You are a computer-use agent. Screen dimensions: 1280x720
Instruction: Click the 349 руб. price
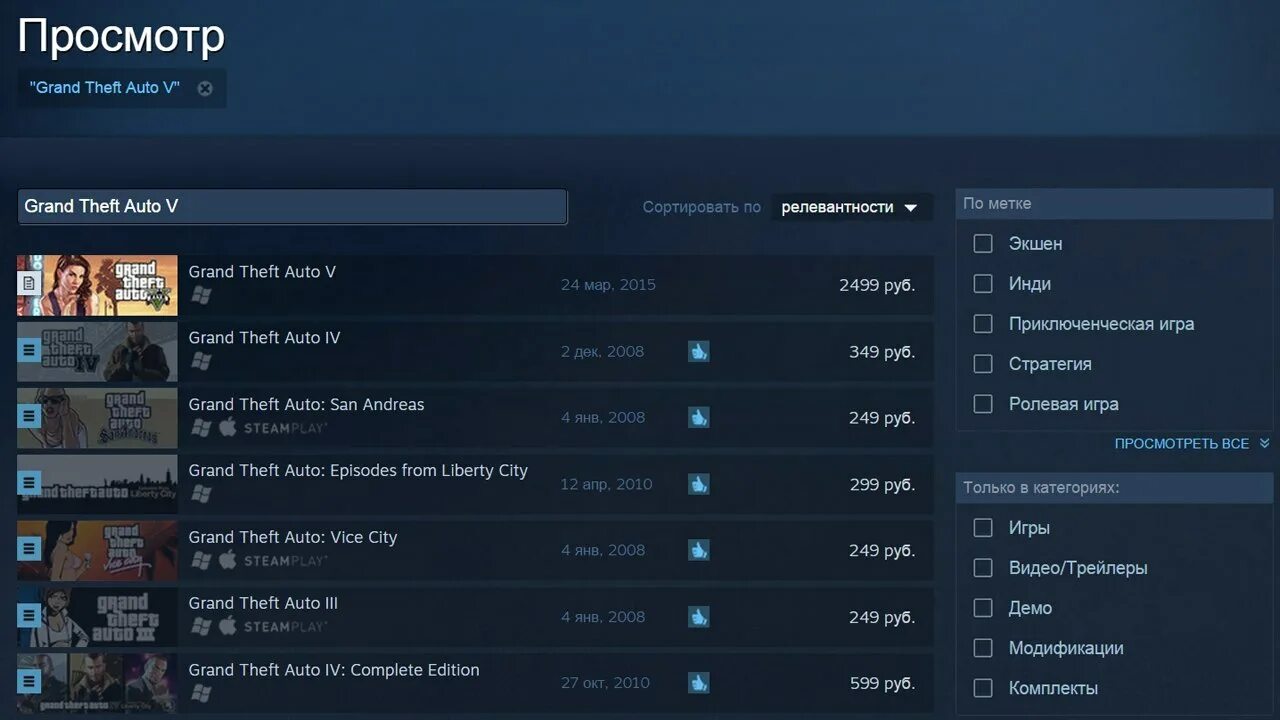[882, 352]
